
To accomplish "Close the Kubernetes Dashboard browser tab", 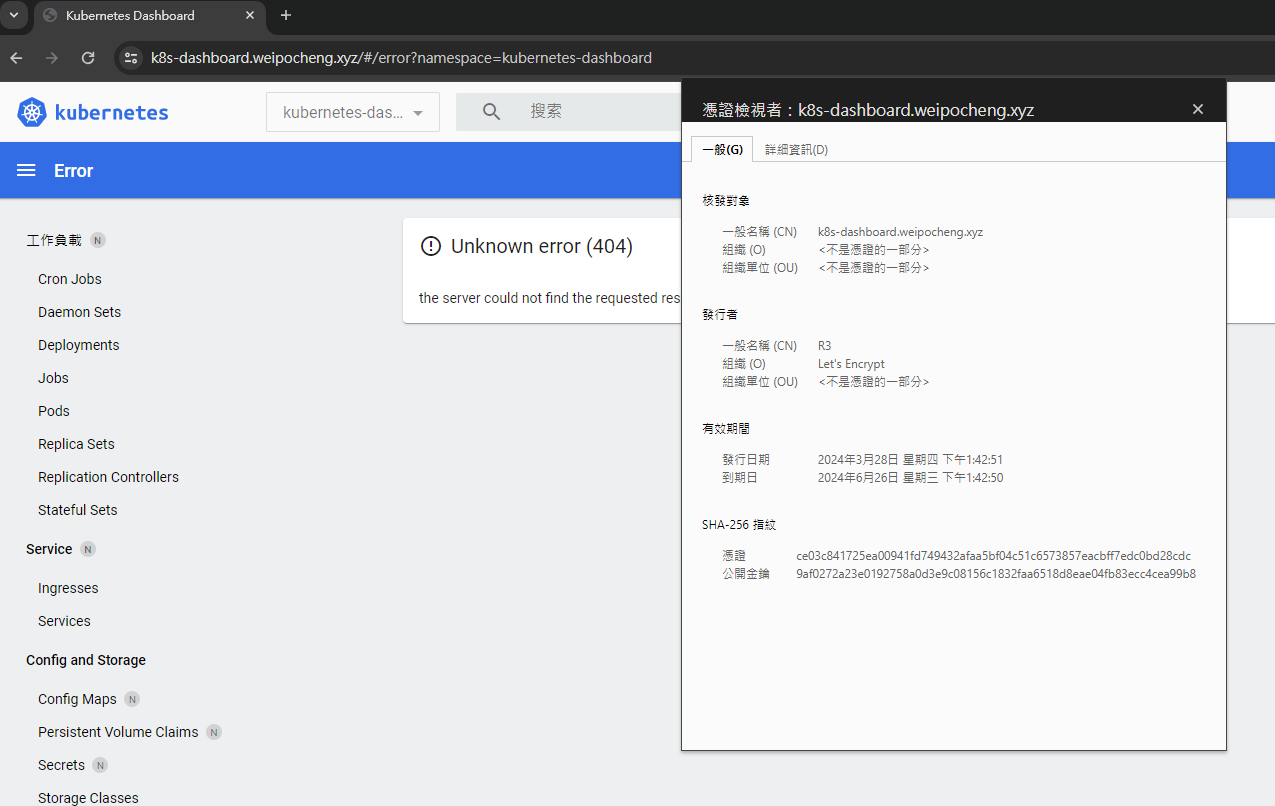I will (250, 15).
